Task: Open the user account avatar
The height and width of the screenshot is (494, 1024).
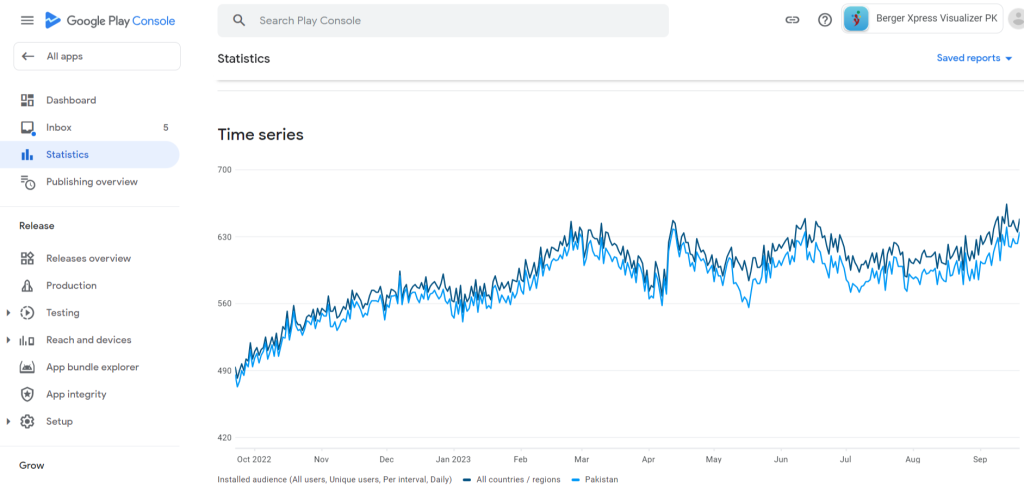Action: pos(1017,20)
